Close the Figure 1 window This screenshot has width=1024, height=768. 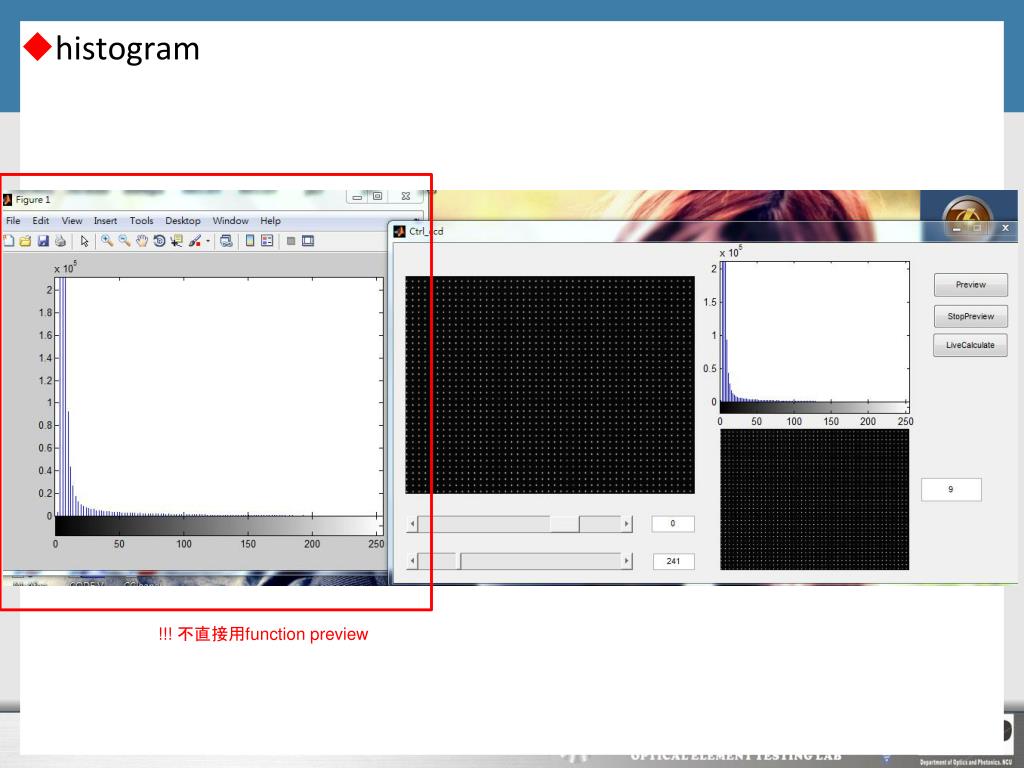[406, 197]
